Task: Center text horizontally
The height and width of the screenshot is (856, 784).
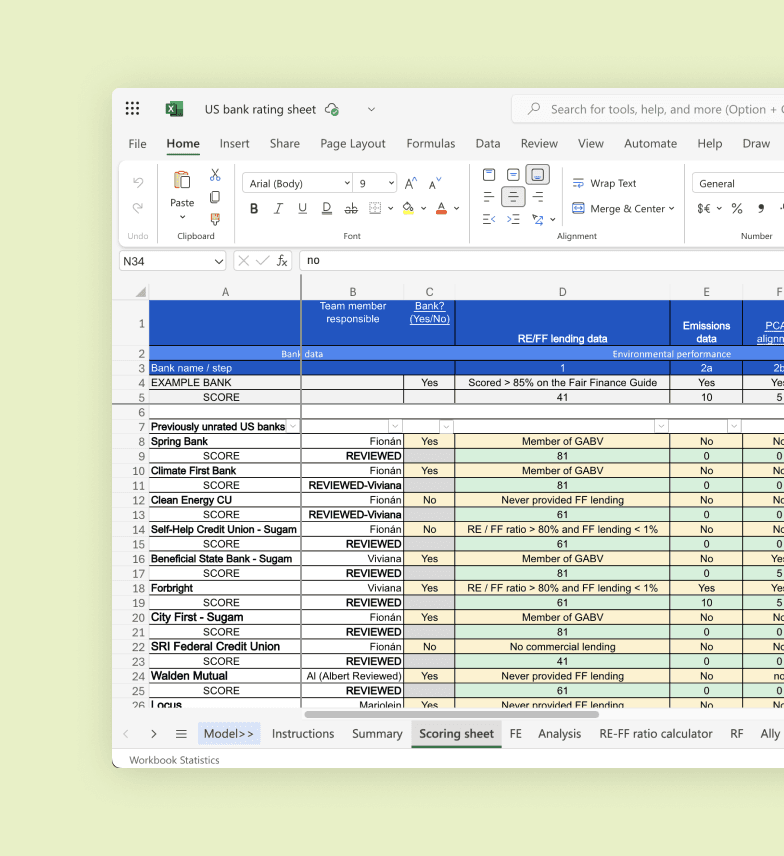Action: pyautogui.click(x=513, y=197)
